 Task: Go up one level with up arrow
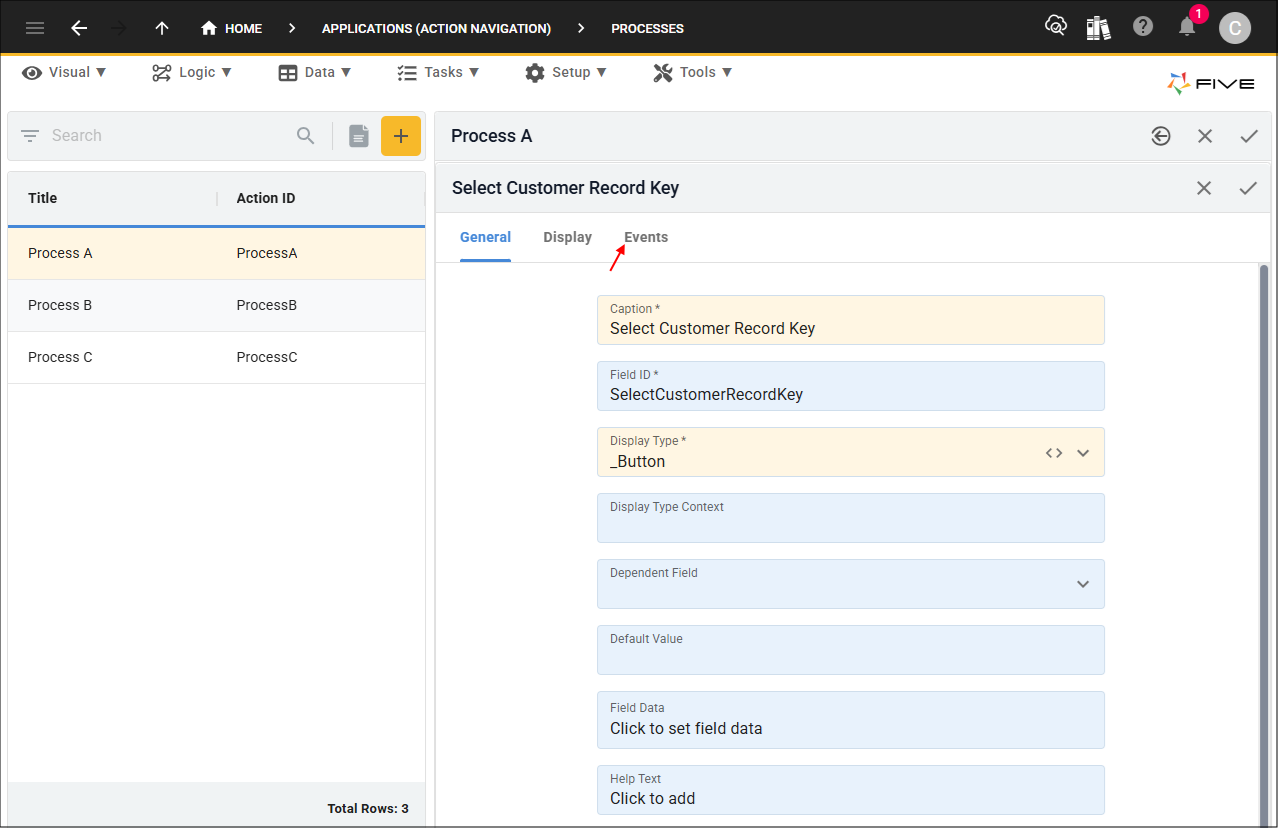tap(162, 28)
